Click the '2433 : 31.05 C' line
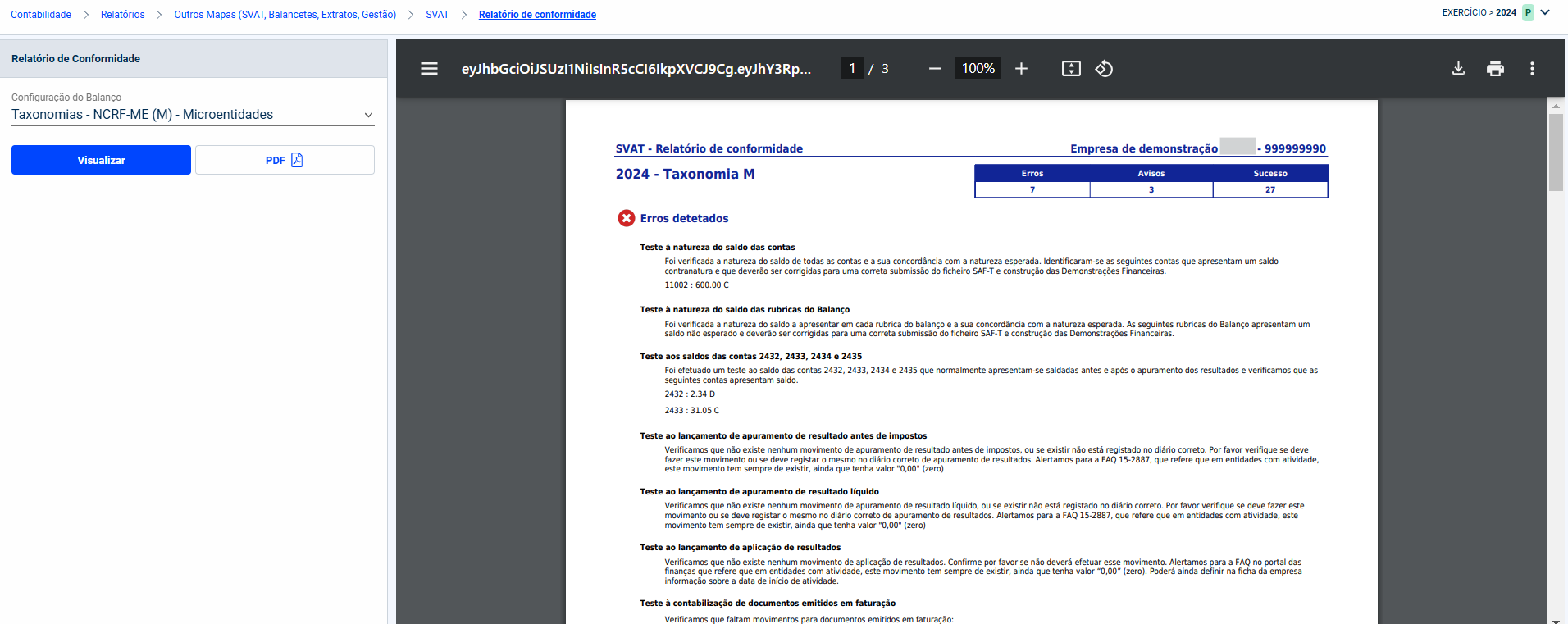The image size is (1568, 624). (x=691, y=411)
